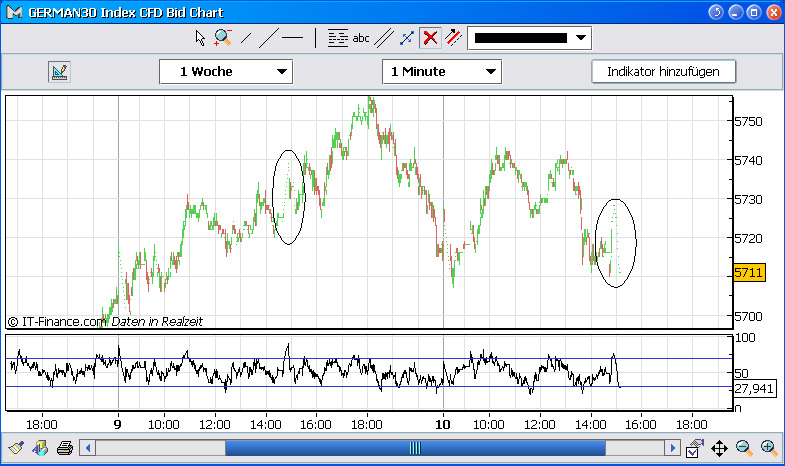Select the horizontal line drawing tool

[292, 38]
